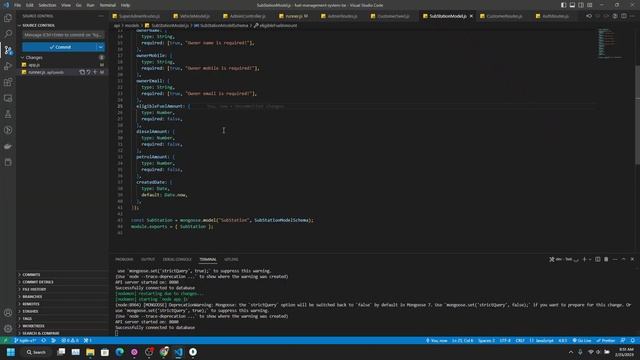Expand the TAGS section
Screen dimensions: 640x360
point(27,319)
